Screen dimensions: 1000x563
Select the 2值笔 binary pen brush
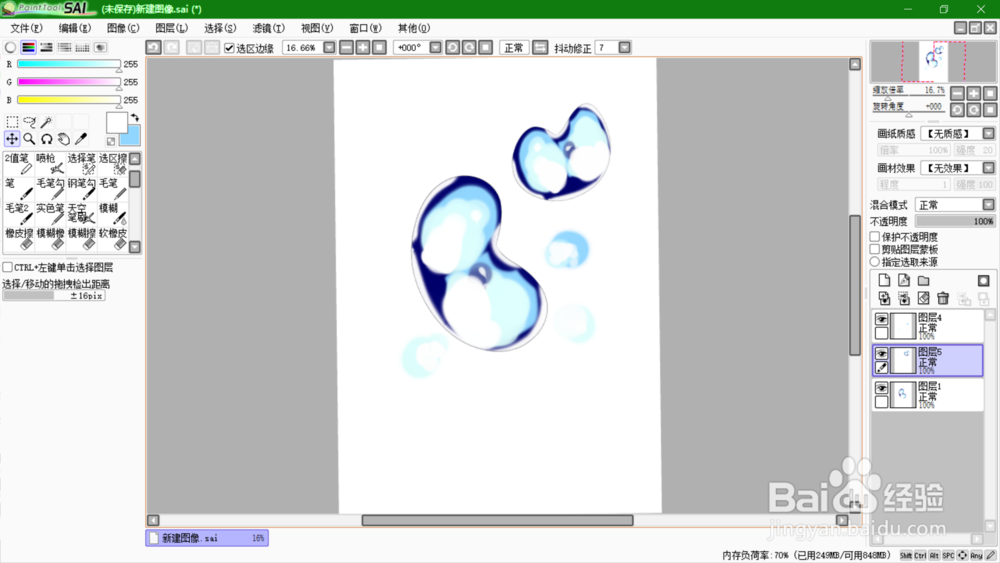click(18, 163)
